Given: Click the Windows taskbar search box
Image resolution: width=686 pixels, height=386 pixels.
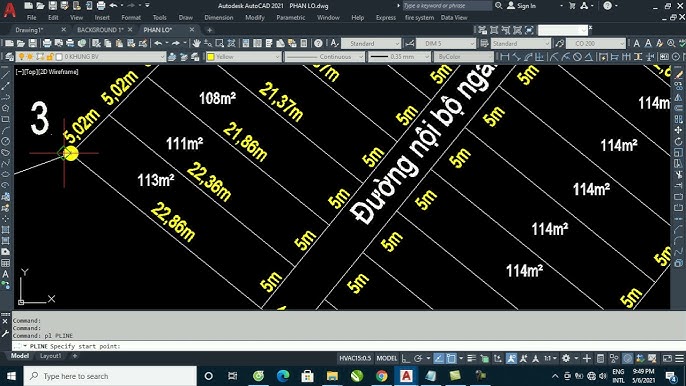Looking at the screenshot, I should [x=110, y=376].
